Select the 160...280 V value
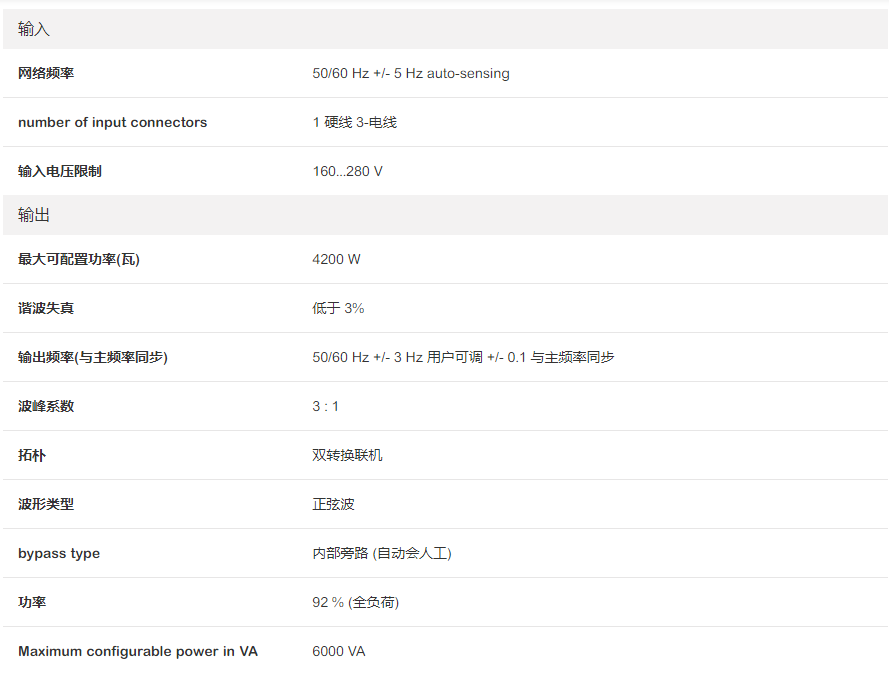Viewport: 889px width, 675px height. [347, 171]
